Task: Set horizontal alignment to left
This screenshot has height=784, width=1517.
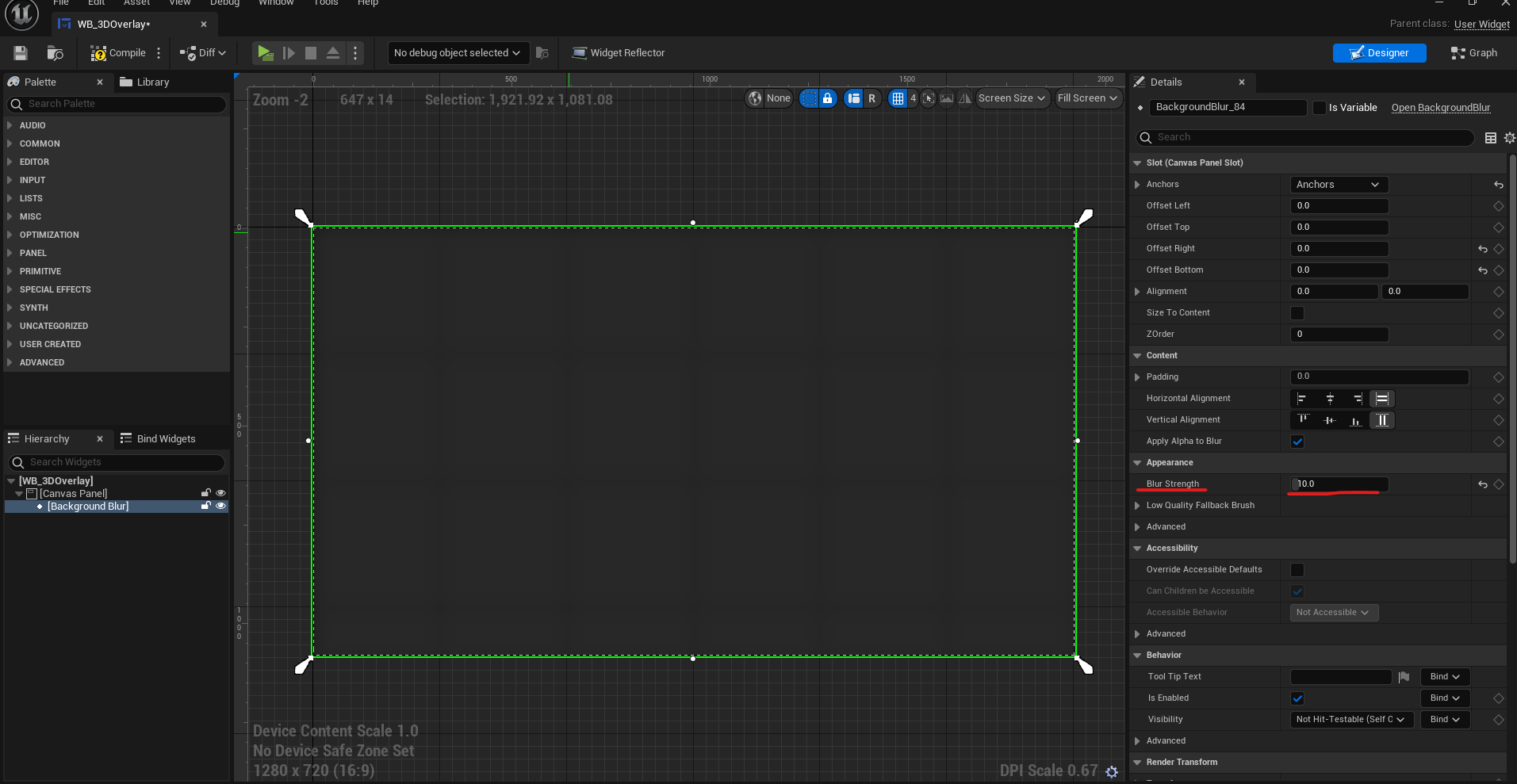Action: coord(1302,399)
